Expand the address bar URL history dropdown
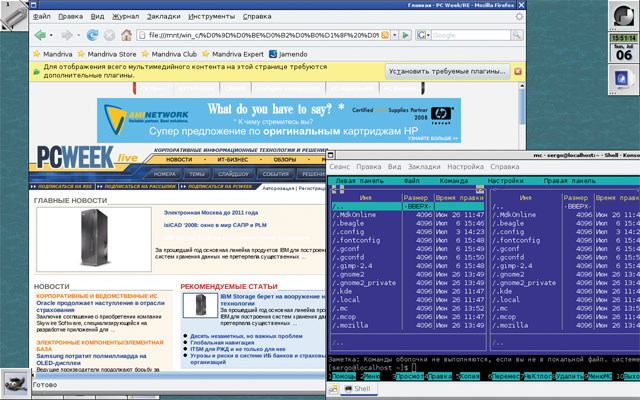 (395, 35)
